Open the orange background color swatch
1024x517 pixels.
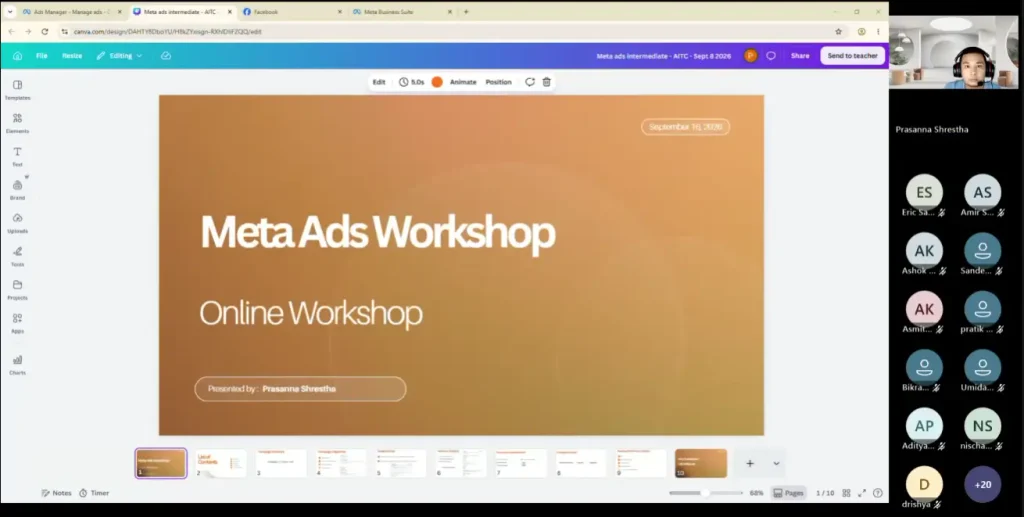(437, 82)
